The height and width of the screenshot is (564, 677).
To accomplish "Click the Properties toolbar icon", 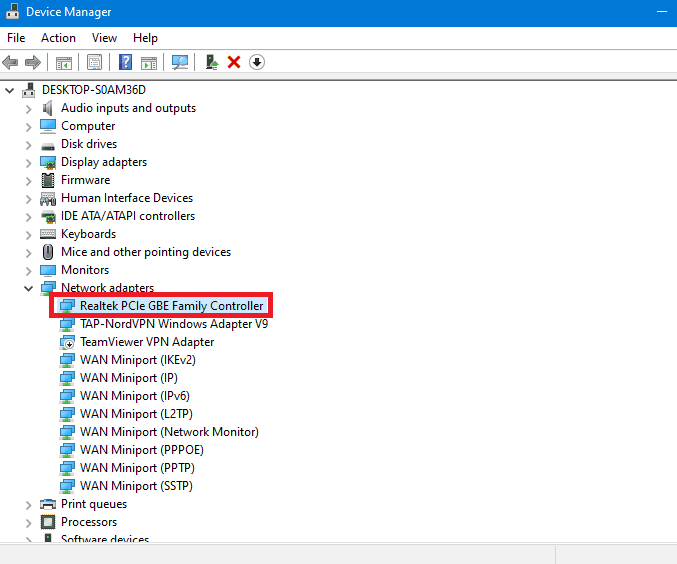I will (94, 62).
